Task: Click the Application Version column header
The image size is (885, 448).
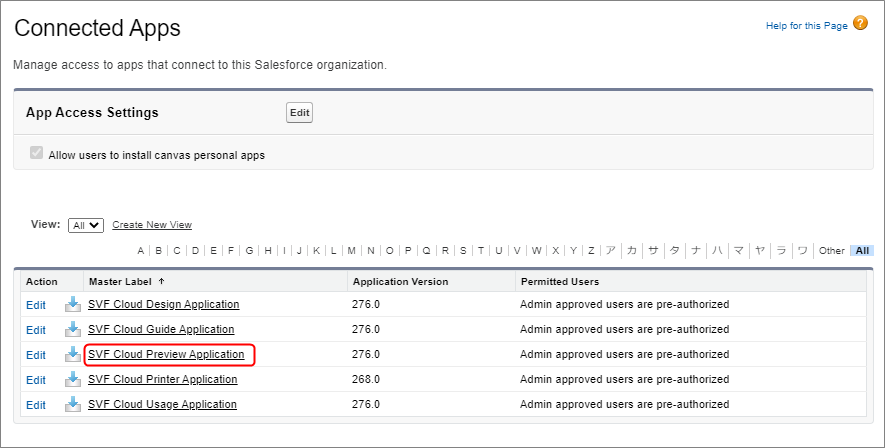Action: click(x=400, y=282)
